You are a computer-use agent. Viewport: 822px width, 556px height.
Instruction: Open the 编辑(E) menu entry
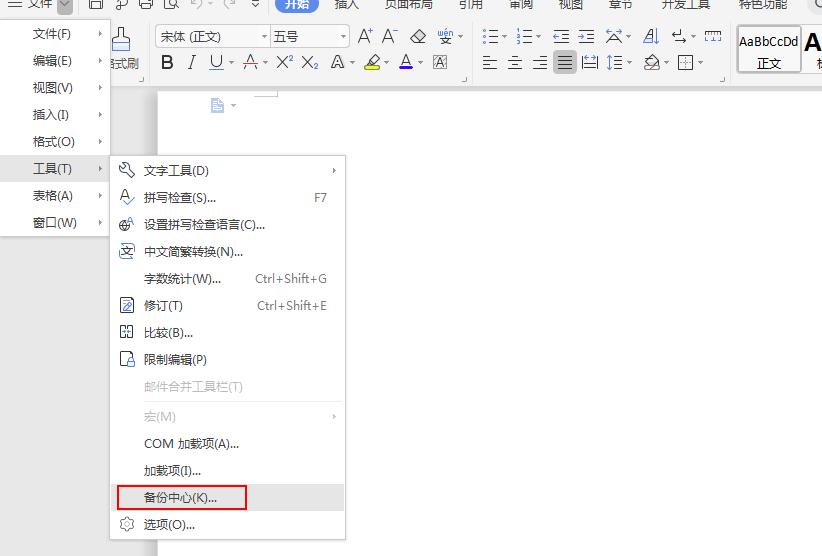click(x=55, y=61)
